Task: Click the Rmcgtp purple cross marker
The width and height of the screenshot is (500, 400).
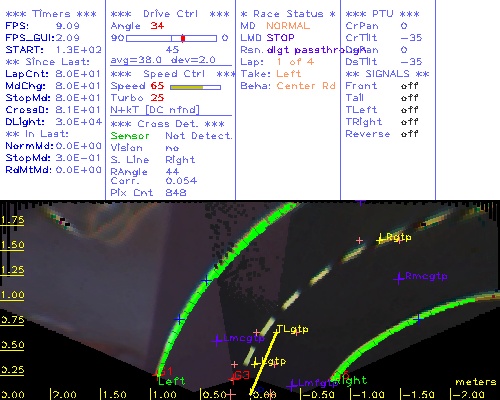Action: pos(399,278)
